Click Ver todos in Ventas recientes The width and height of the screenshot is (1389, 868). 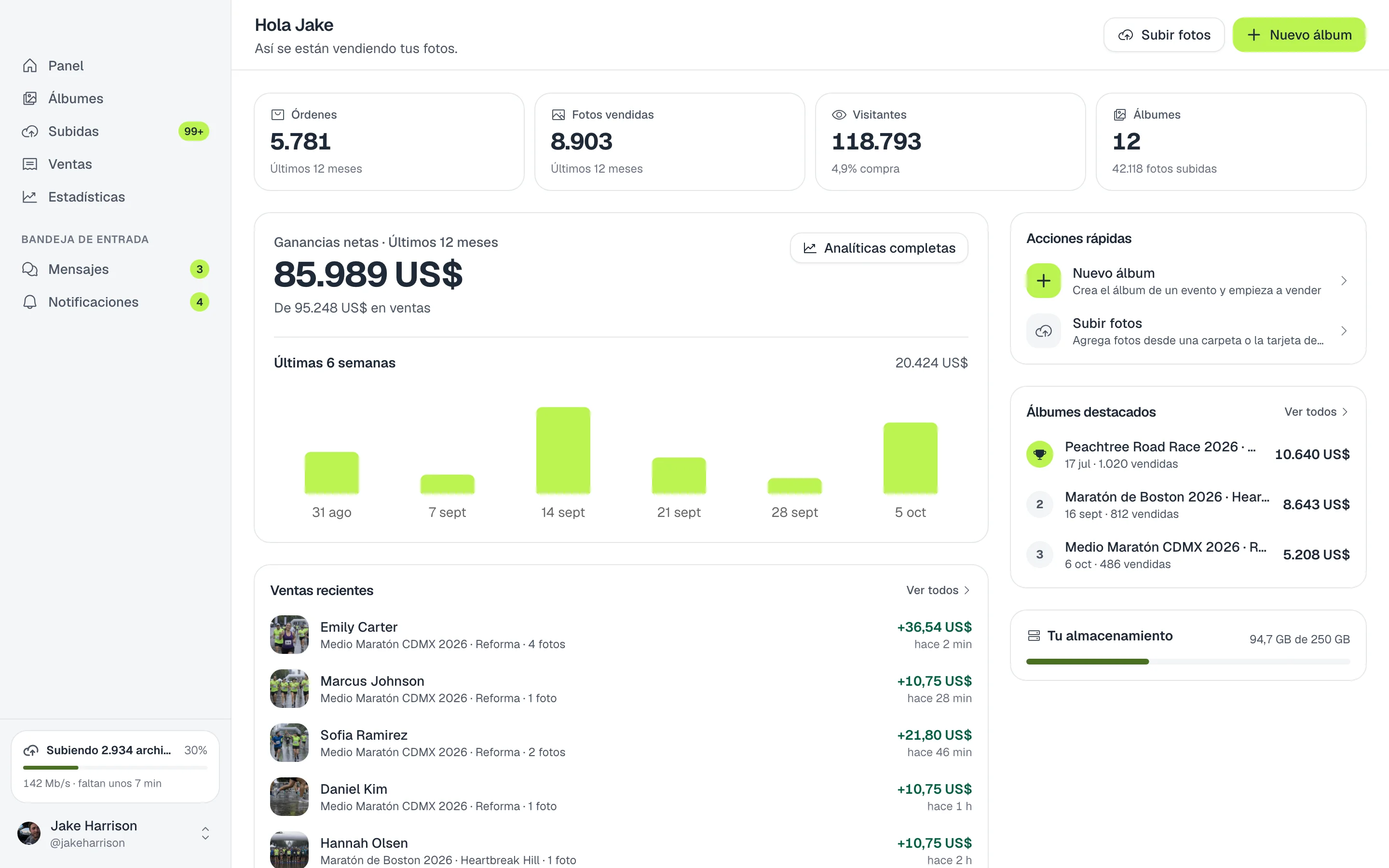coord(939,590)
